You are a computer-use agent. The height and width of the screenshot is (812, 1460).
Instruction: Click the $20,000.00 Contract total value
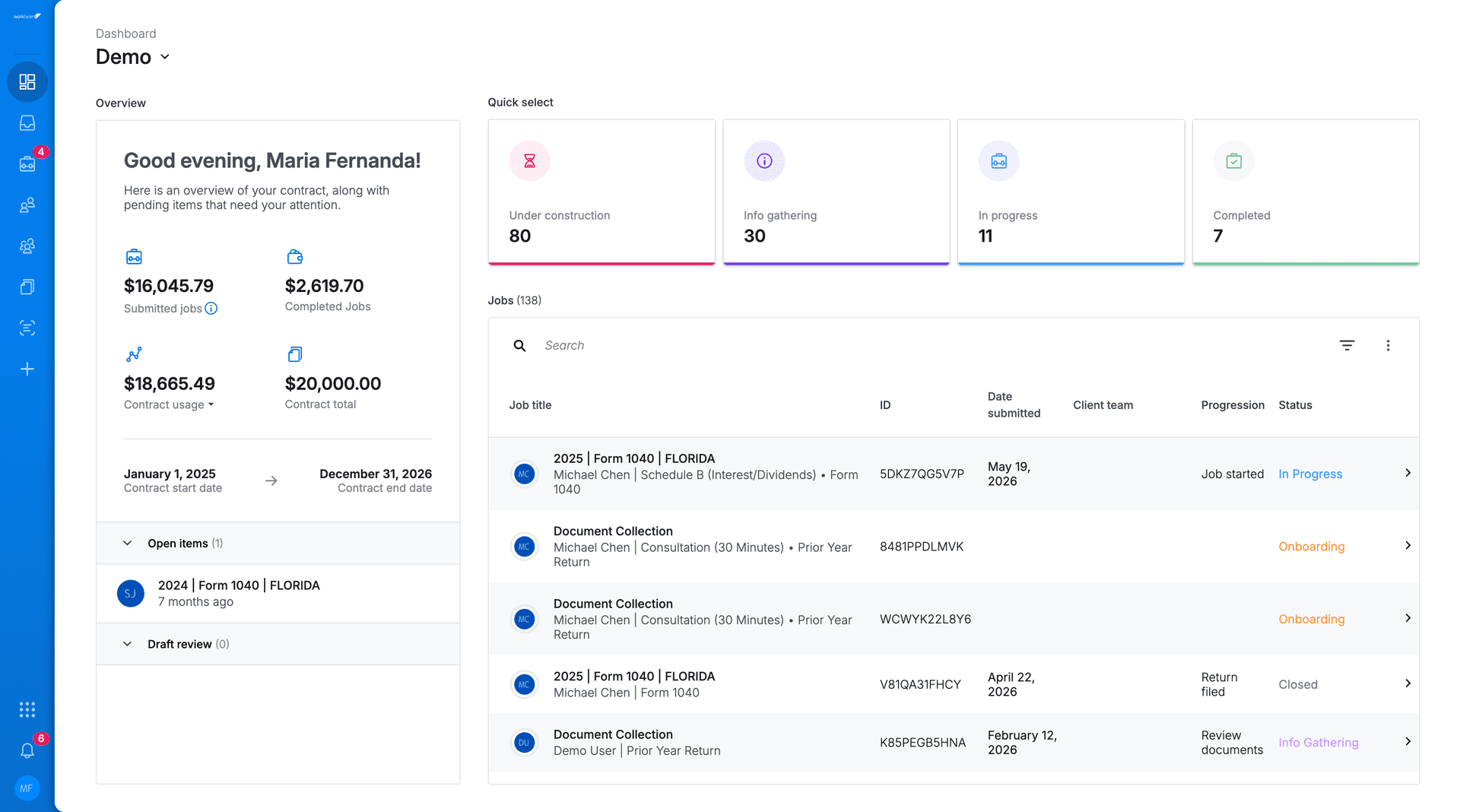(x=333, y=384)
